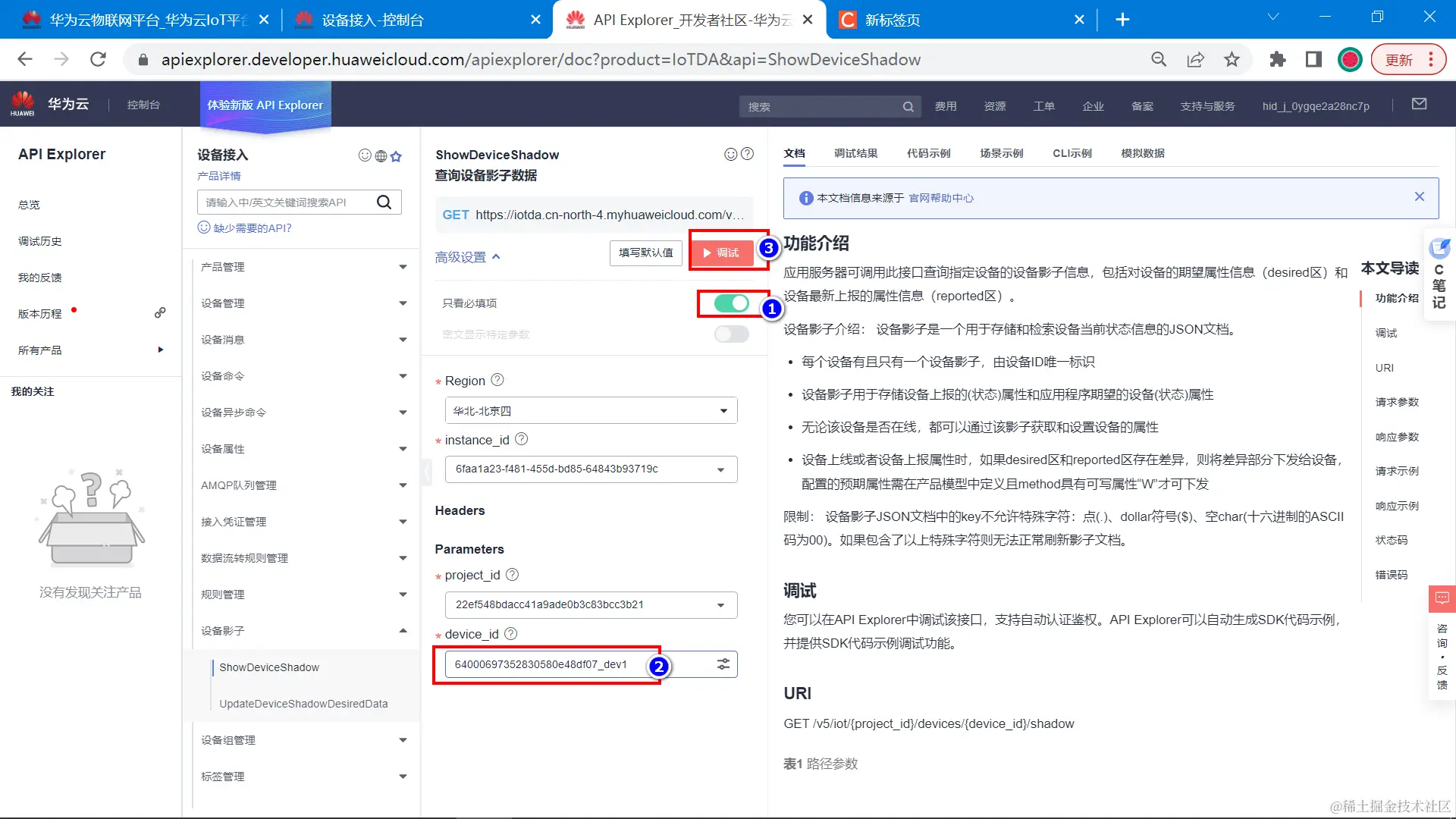Bookmark this page with the star icon
This screenshot has width=1456, height=819.
click(x=1232, y=59)
